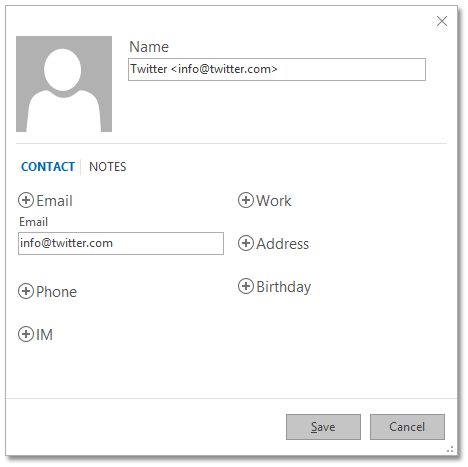Viewport: 468px width, 467px height.
Task: Close the contact card dialog
Action: [442, 21]
